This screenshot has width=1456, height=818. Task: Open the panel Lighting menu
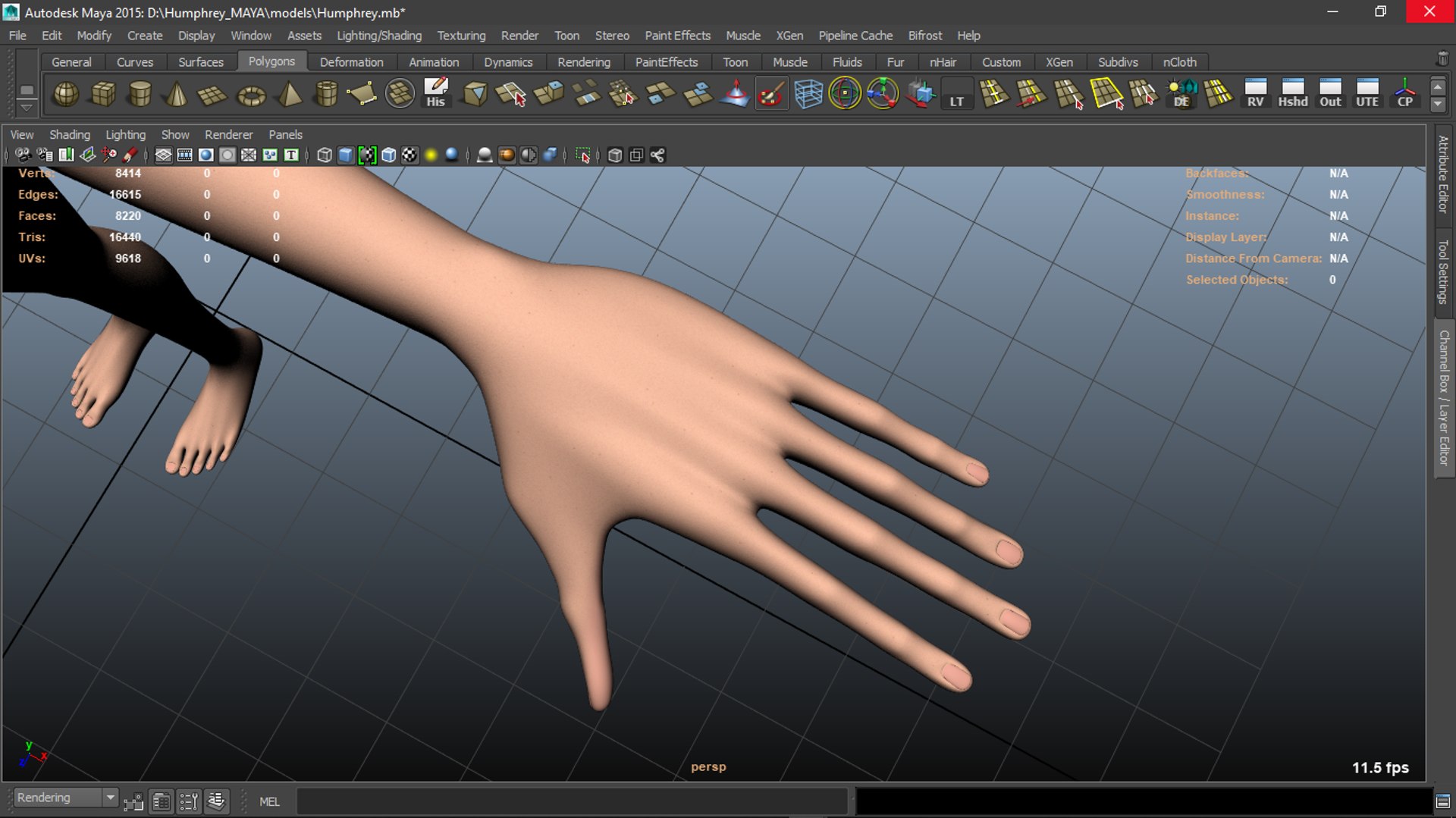click(125, 134)
